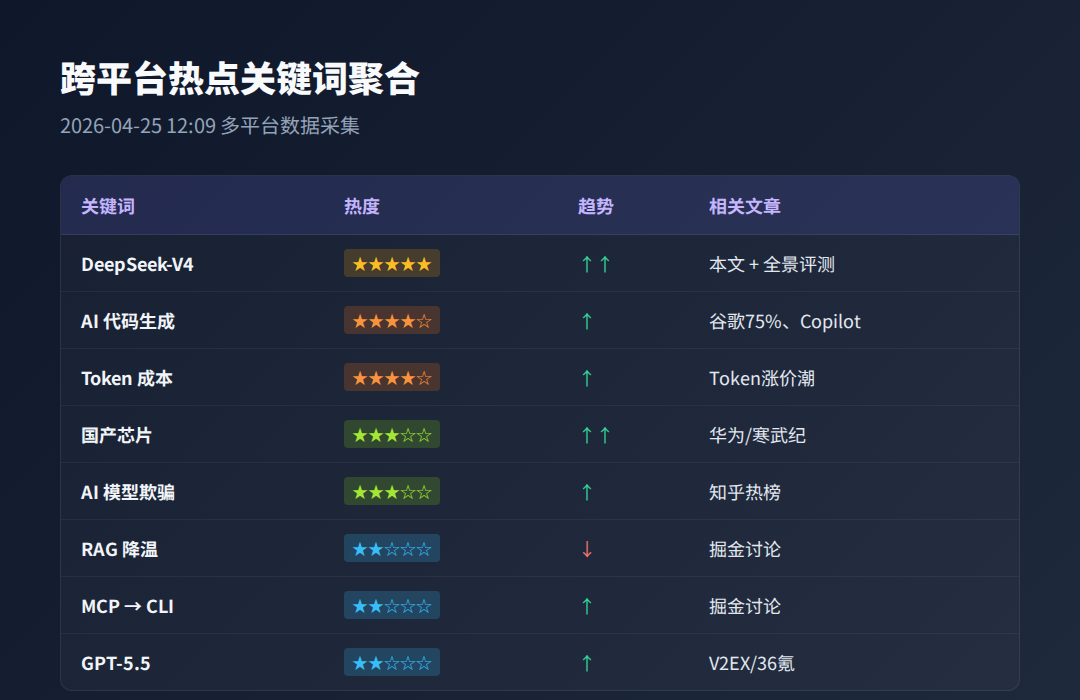Click the star rating badge for AI 代码生成
The image size is (1080, 700).
coord(392,320)
